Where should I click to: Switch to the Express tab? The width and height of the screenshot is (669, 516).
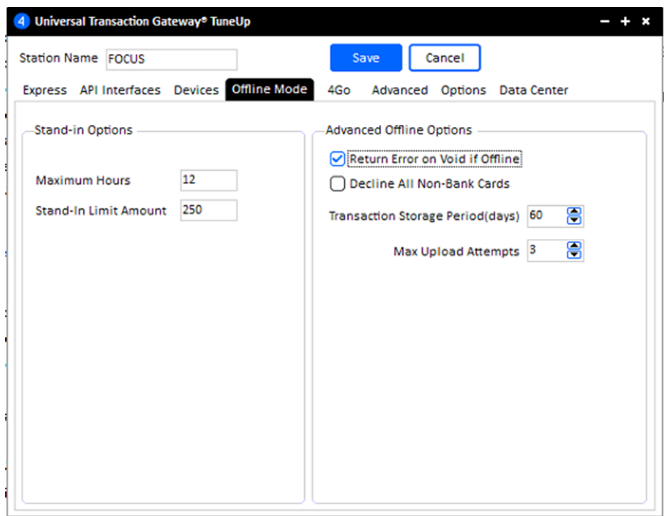tap(44, 90)
